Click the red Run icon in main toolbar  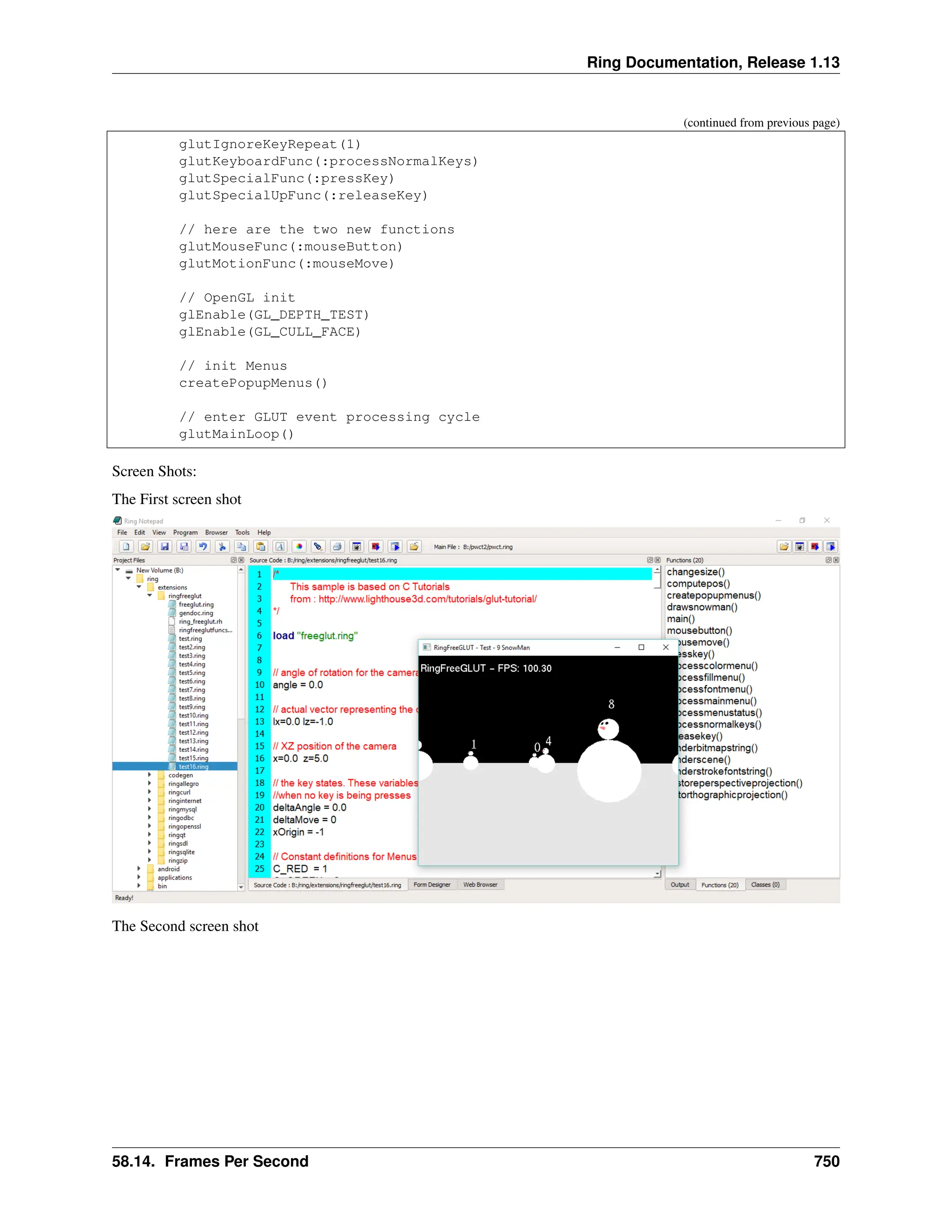click(x=376, y=546)
